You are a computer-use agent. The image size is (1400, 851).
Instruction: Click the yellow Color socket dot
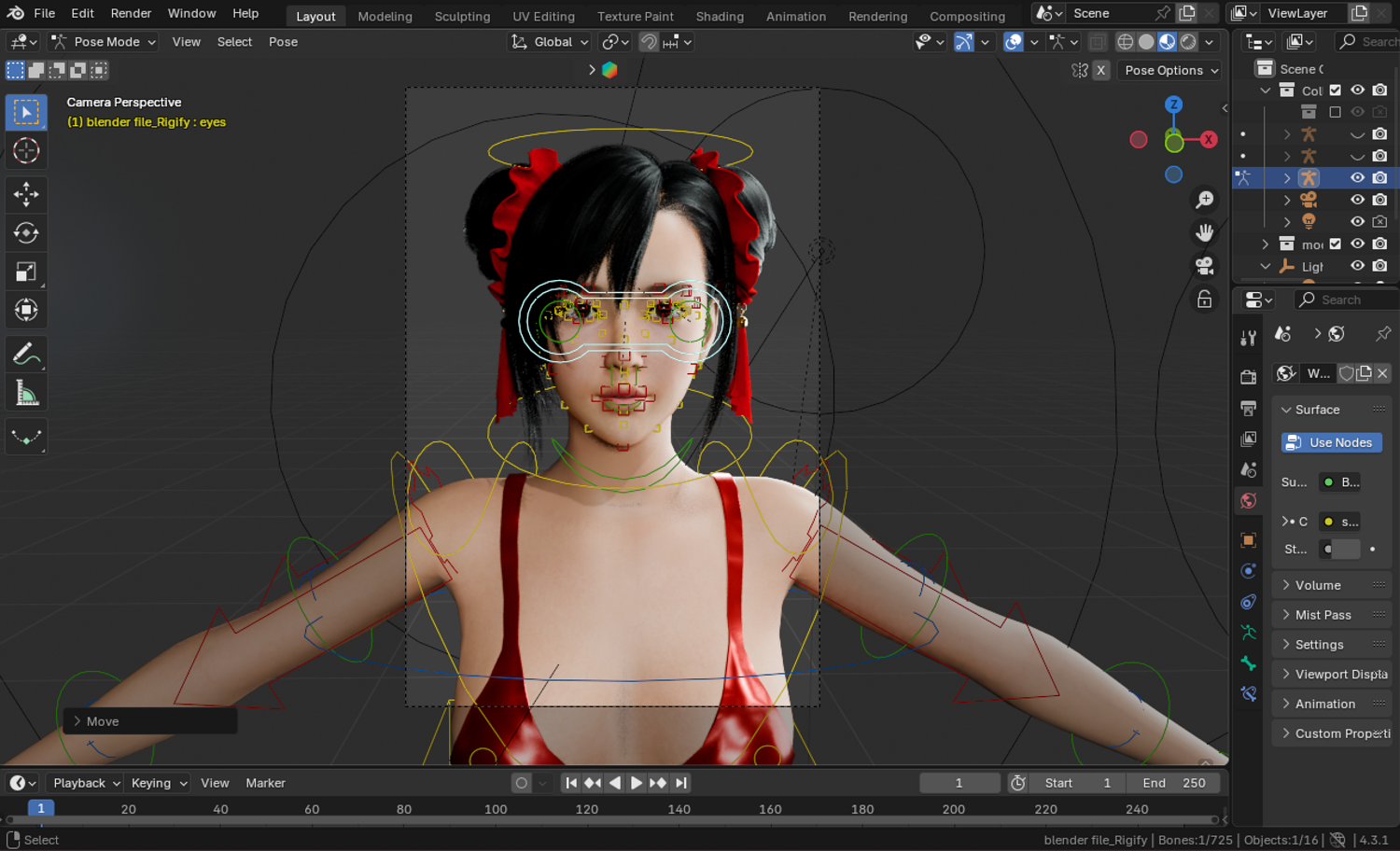pyautogui.click(x=1328, y=522)
